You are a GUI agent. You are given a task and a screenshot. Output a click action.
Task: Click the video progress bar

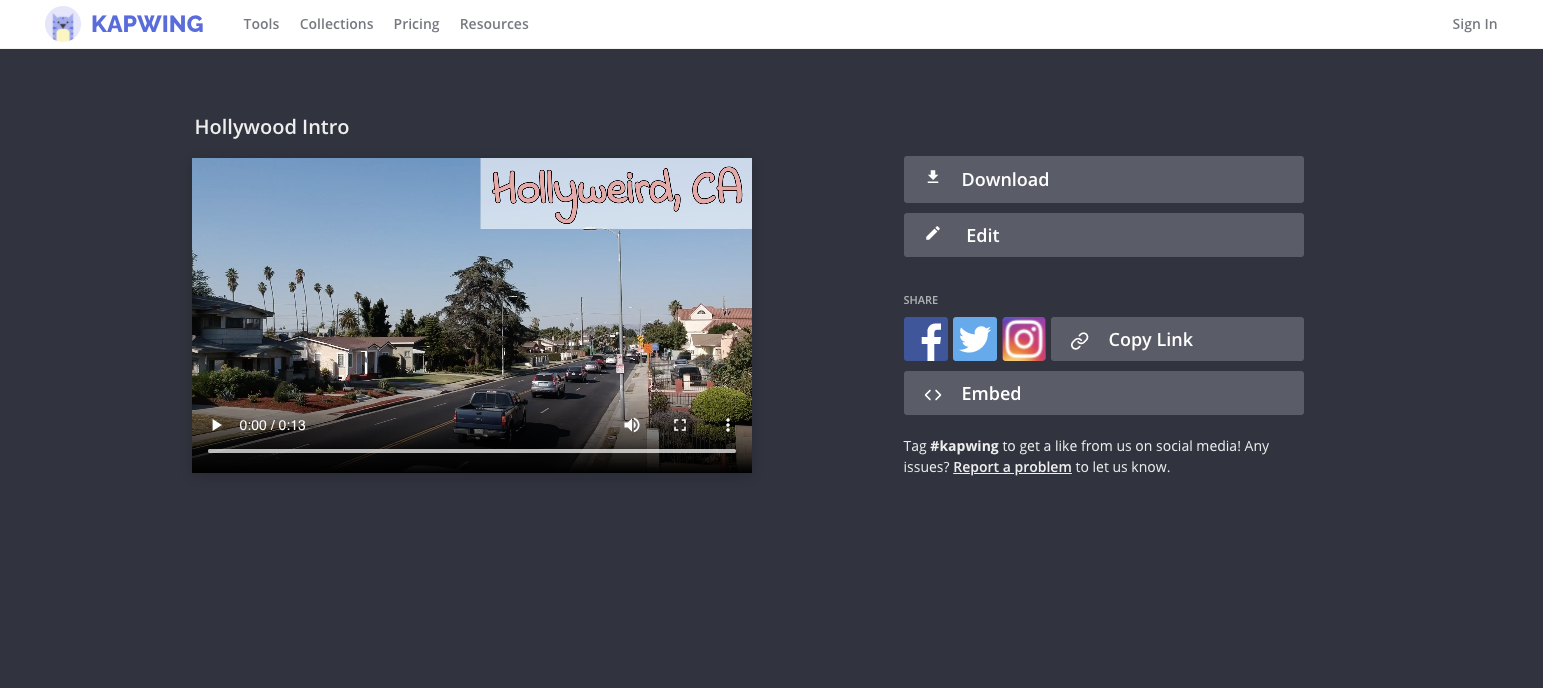point(471,451)
